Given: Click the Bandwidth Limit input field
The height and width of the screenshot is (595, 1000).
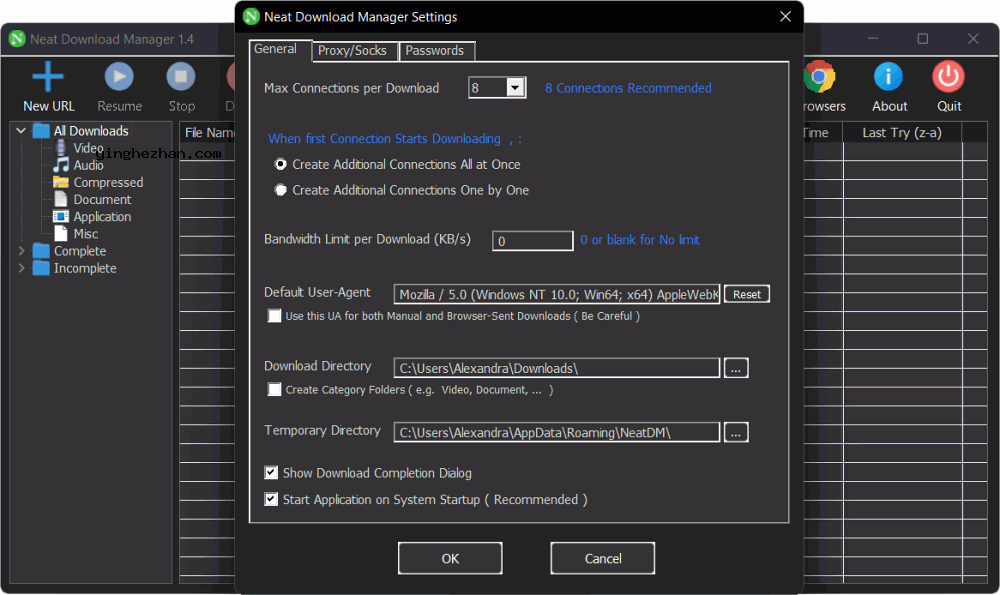Looking at the screenshot, I should [533, 240].
